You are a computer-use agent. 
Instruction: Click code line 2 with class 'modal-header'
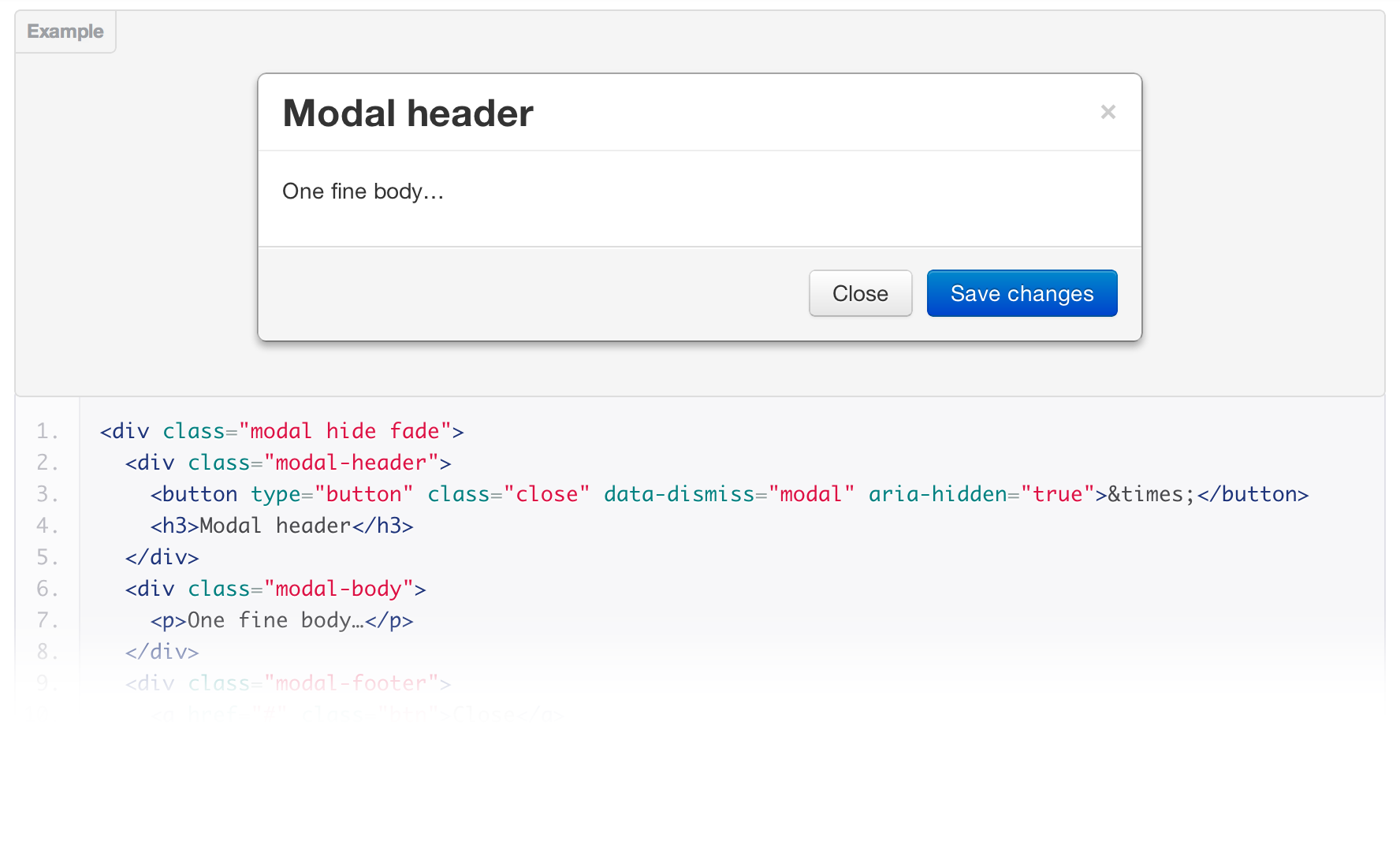288,463
